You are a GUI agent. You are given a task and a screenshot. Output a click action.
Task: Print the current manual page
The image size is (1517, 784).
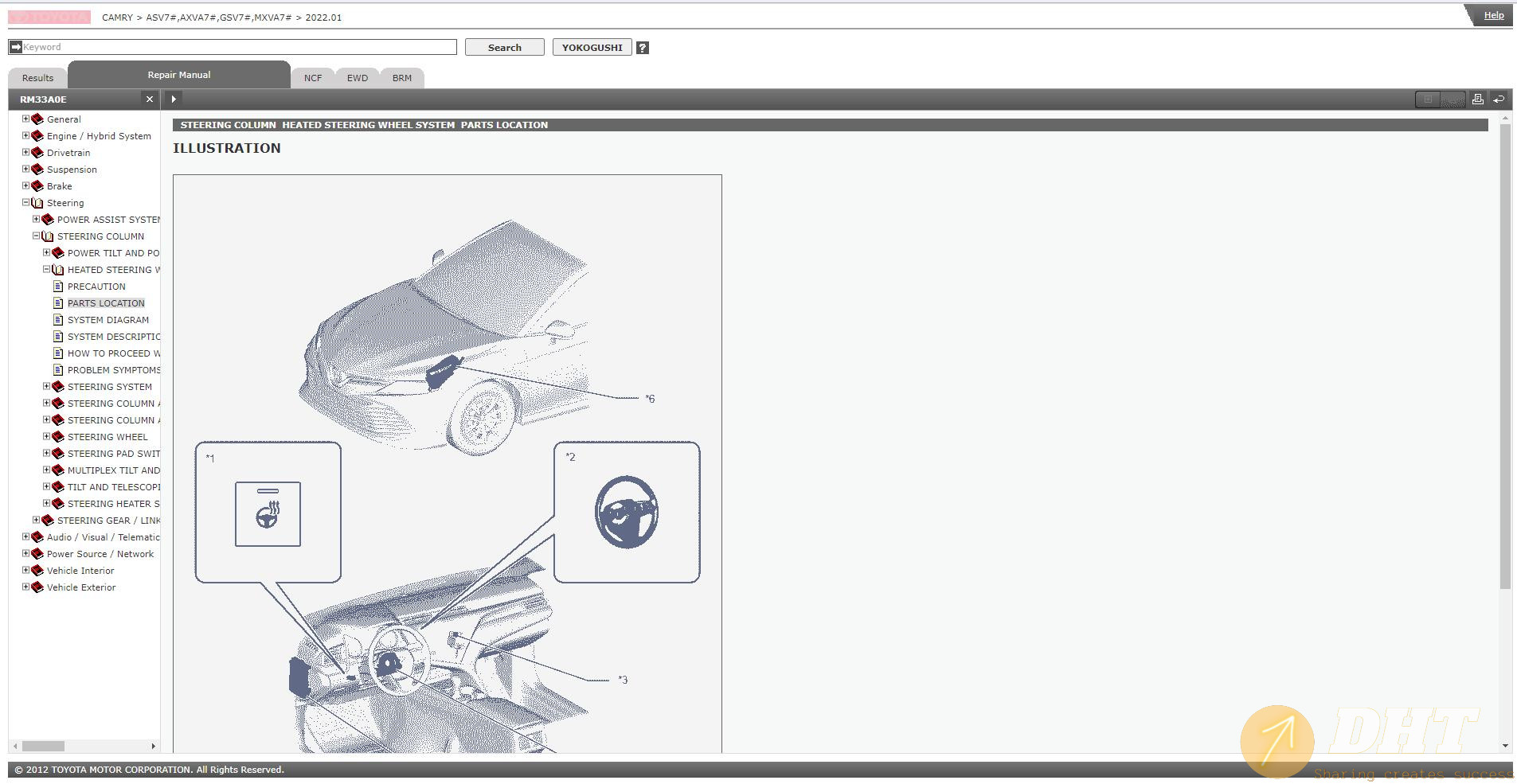(x=1477, y=99)
